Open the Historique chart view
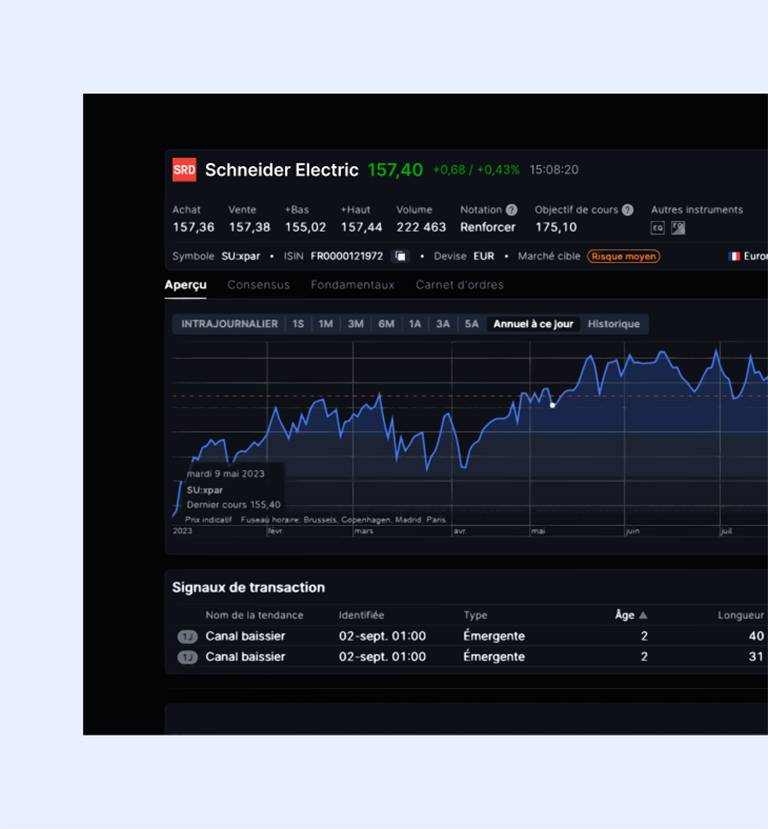Screen dimensions: 768x829 pos(614,324)
